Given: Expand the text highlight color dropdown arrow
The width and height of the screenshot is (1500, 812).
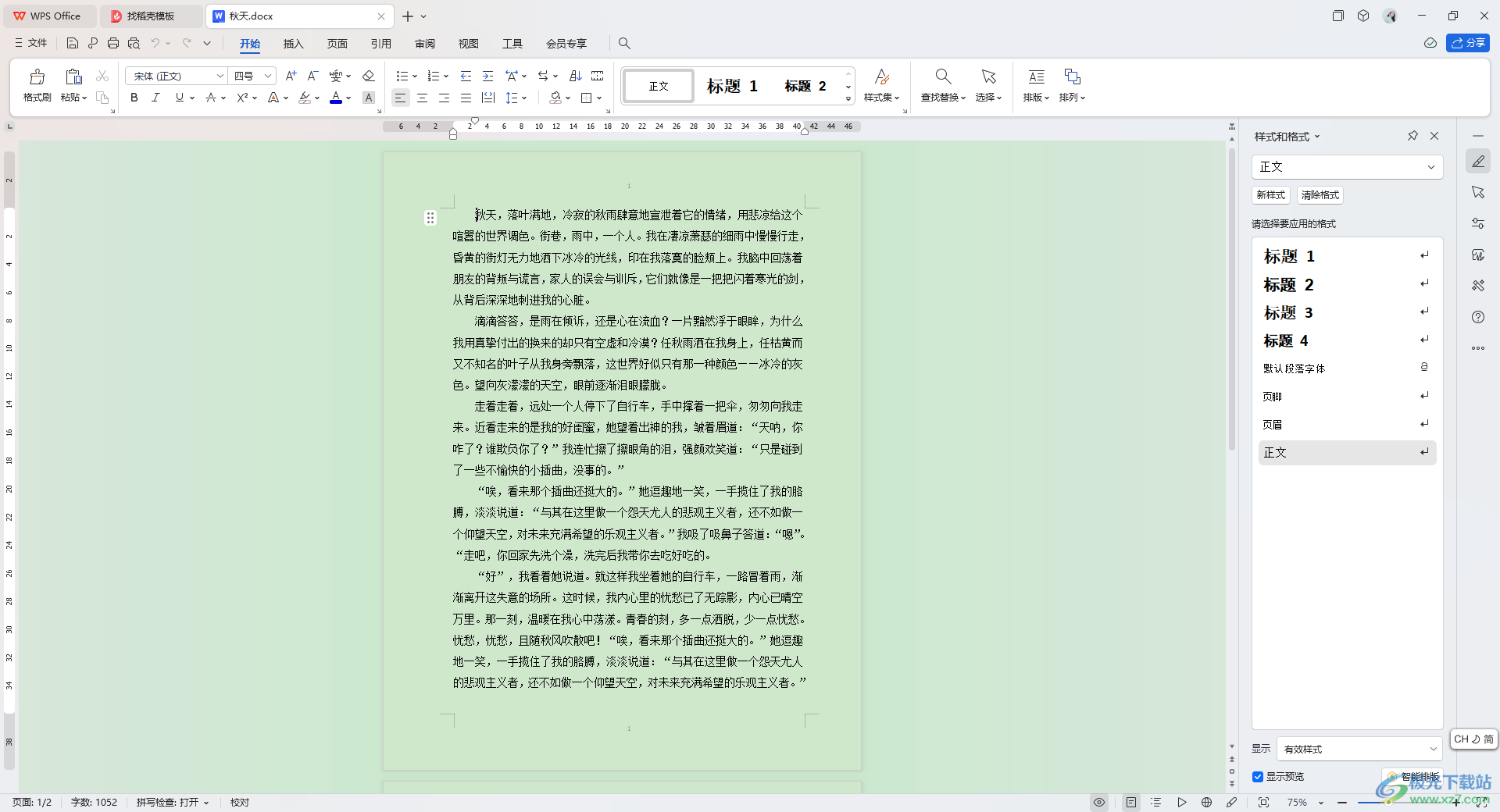Looking at the screenshot, I should (x=317, y=98).
